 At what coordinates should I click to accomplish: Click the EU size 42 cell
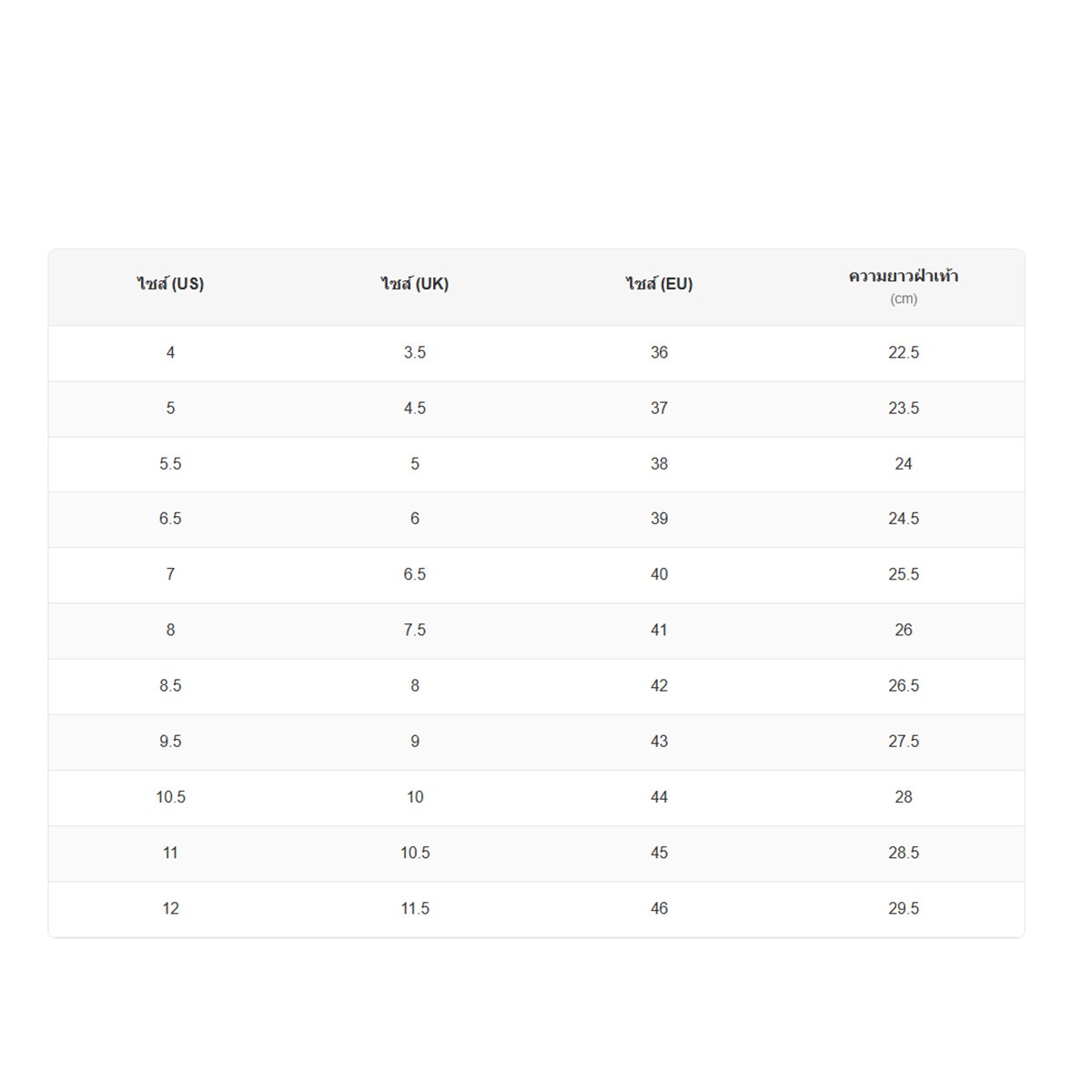click(x=659, y=686)
